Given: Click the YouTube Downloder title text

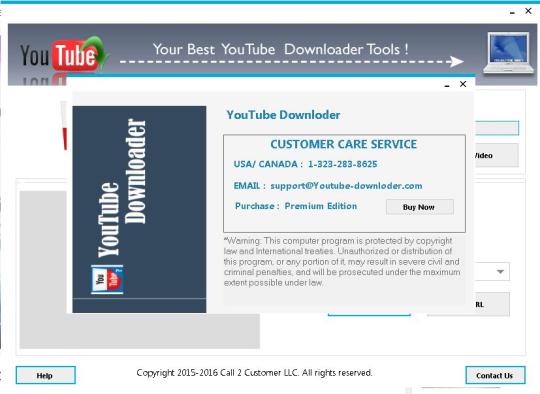Looking at the screenshot, I should pyautogui.click(x=283, y=115).
